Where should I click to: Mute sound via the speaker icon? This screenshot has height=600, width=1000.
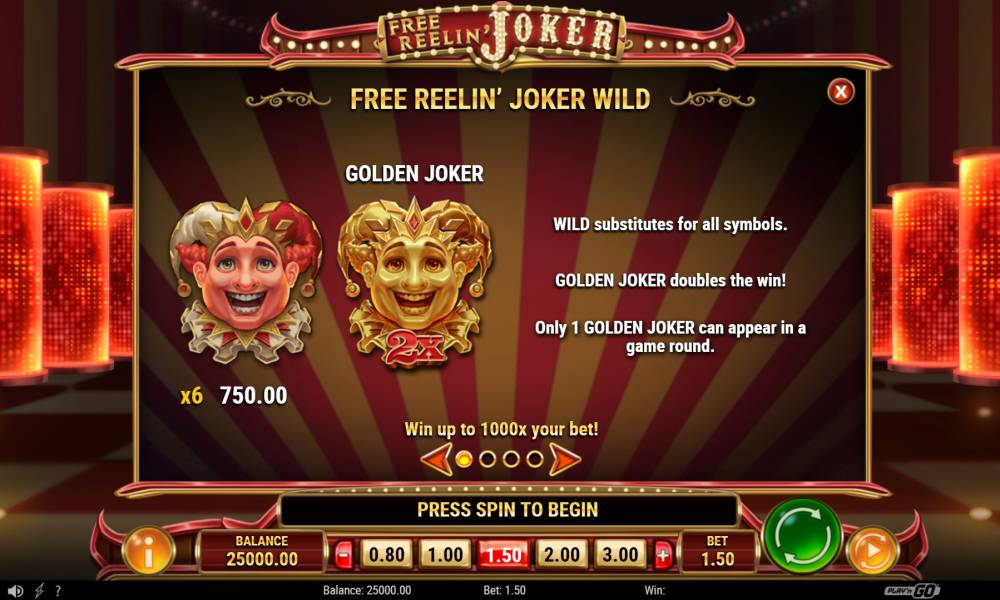(15, 590)
